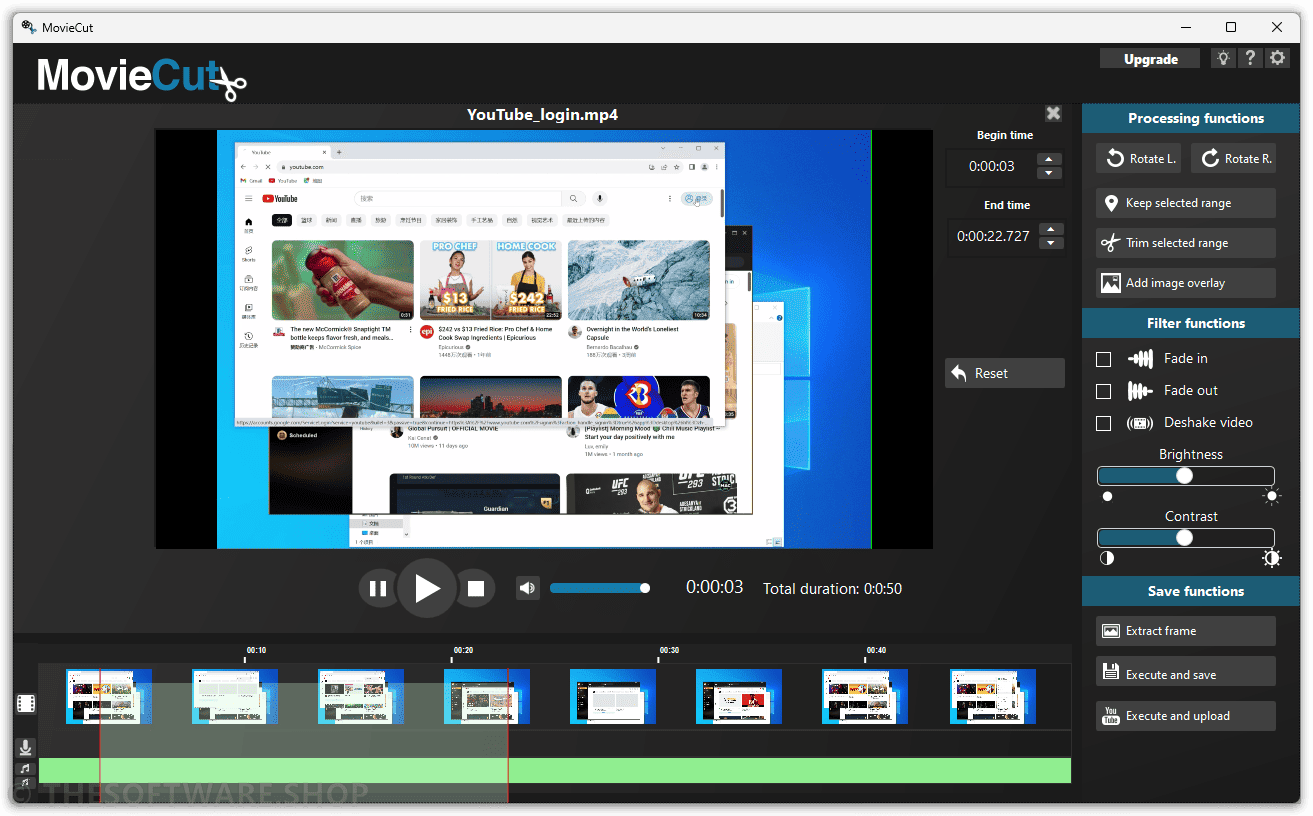This screenshot has width=1313, height=816.
Task: Enable the Deshake video checkbox
Action: click(x=1104, y=423)
